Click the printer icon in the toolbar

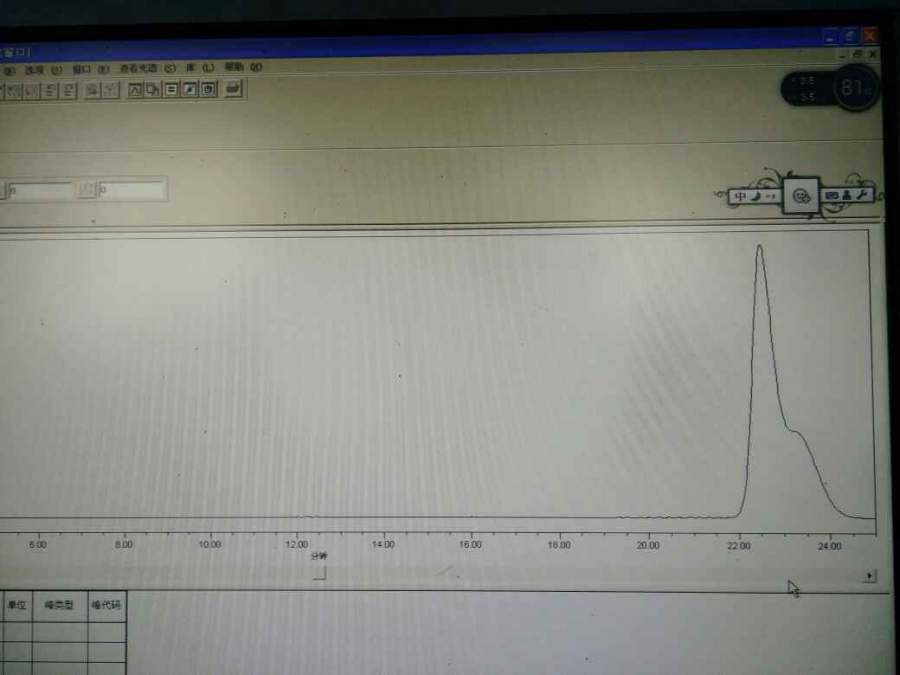(234, 88)
